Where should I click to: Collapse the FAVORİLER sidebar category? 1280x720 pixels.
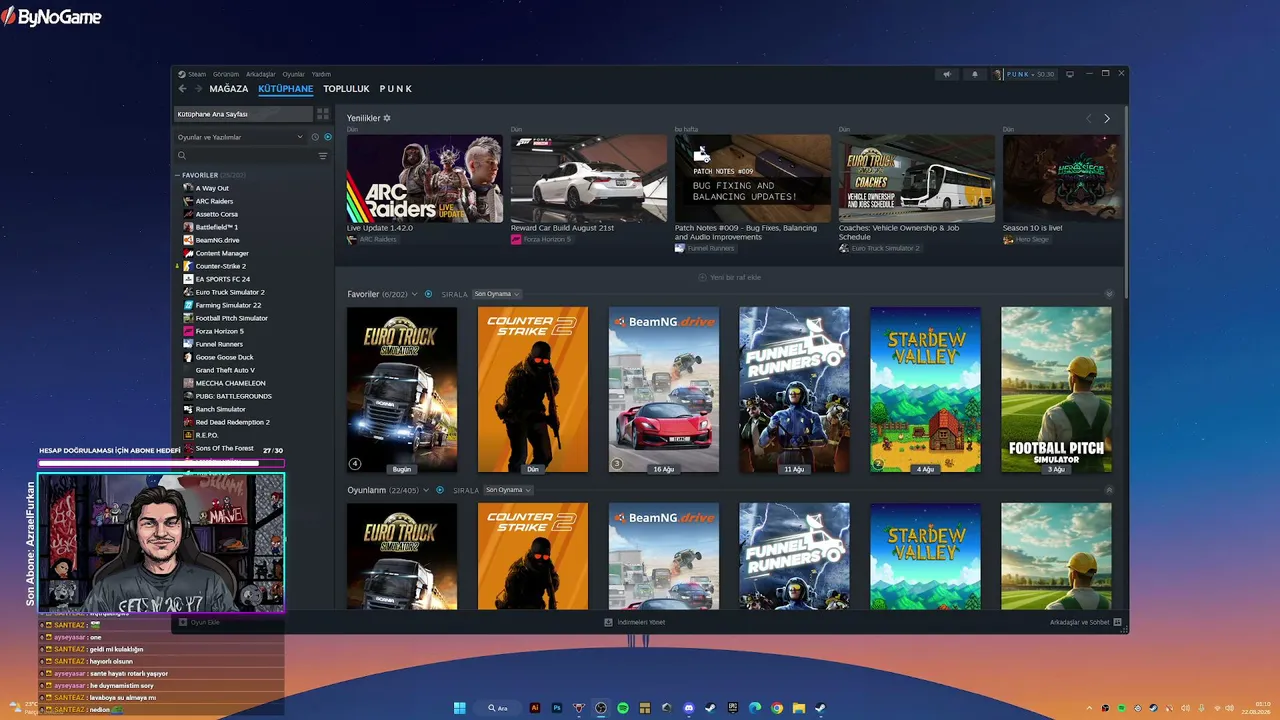[178, 175]
